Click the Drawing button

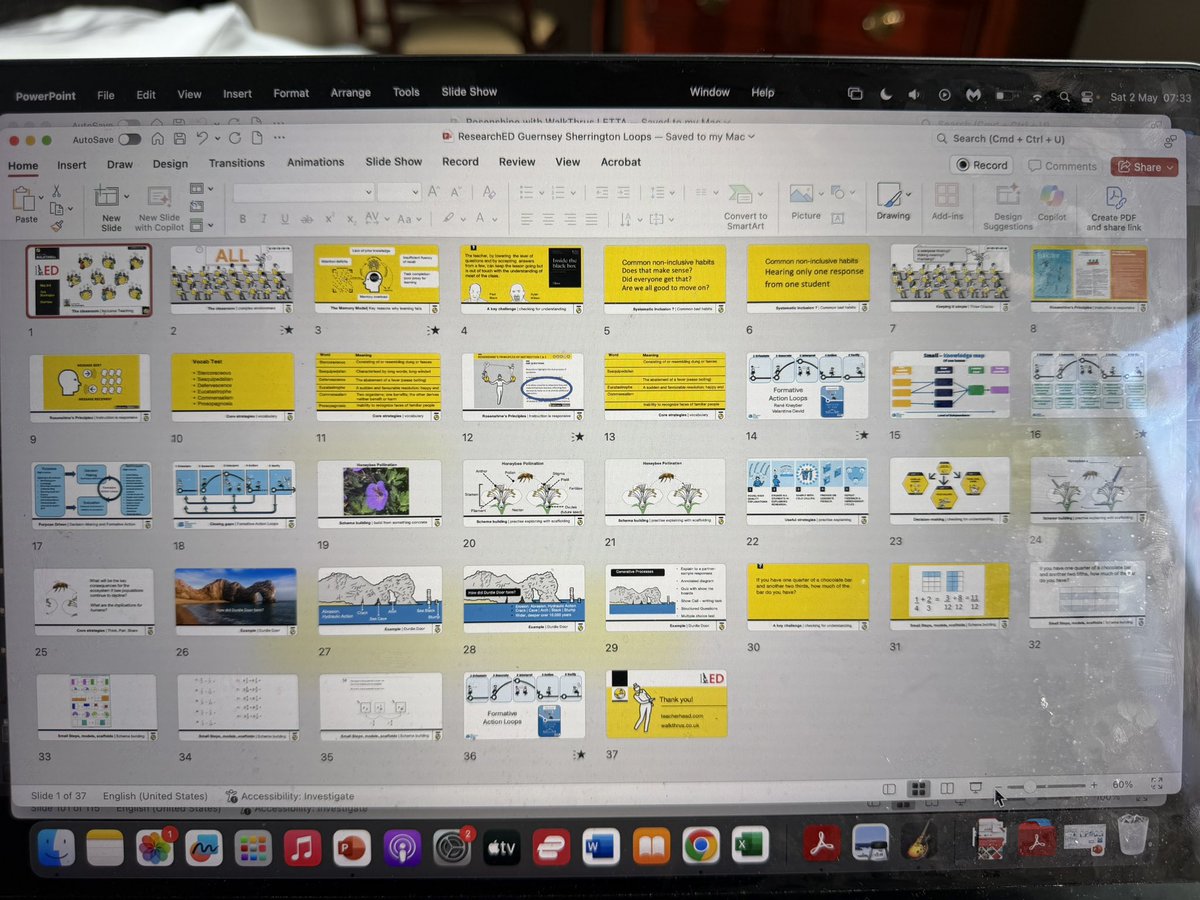(x=892, y=200)
